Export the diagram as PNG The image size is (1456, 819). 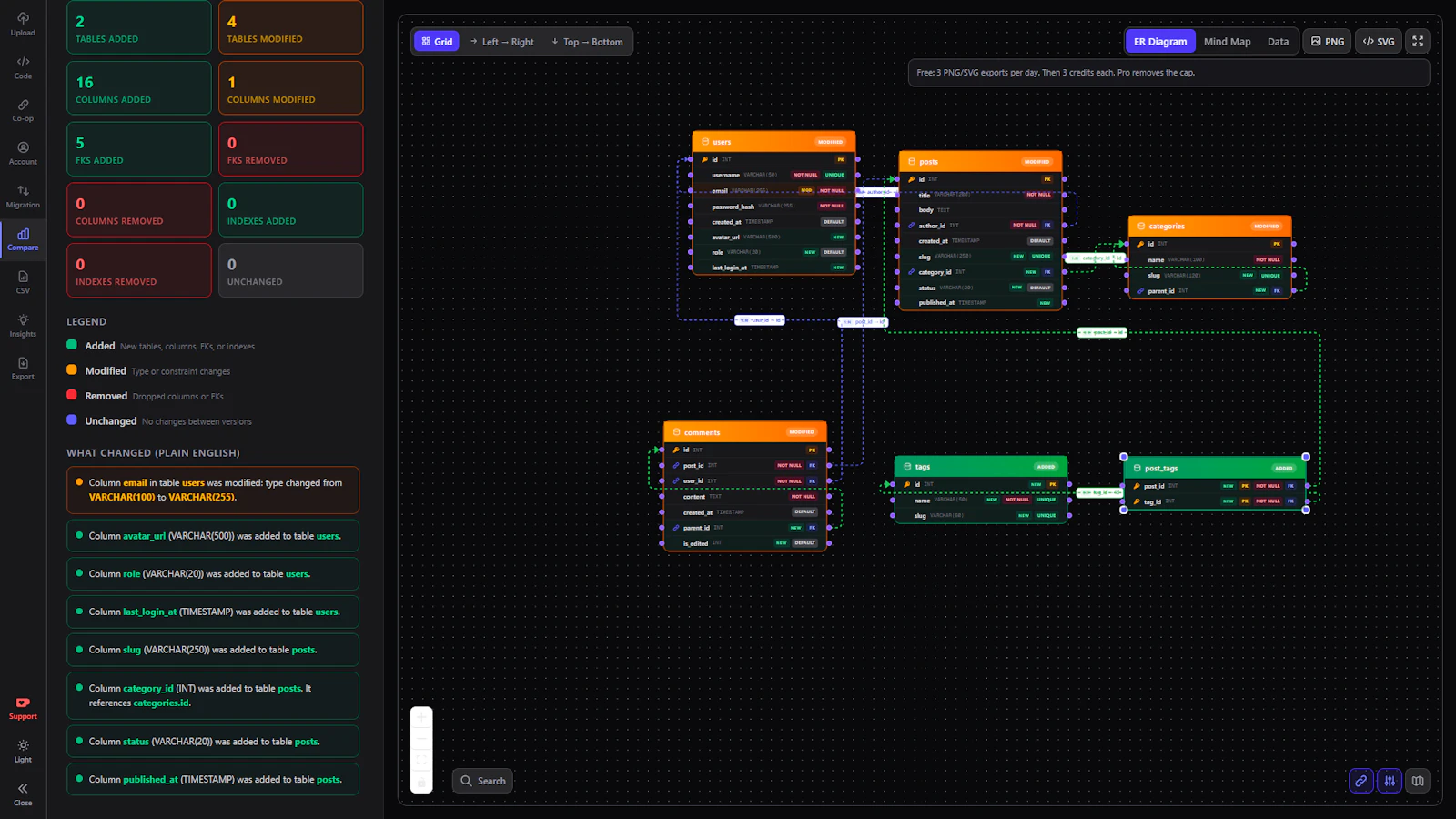point(1328,41)
